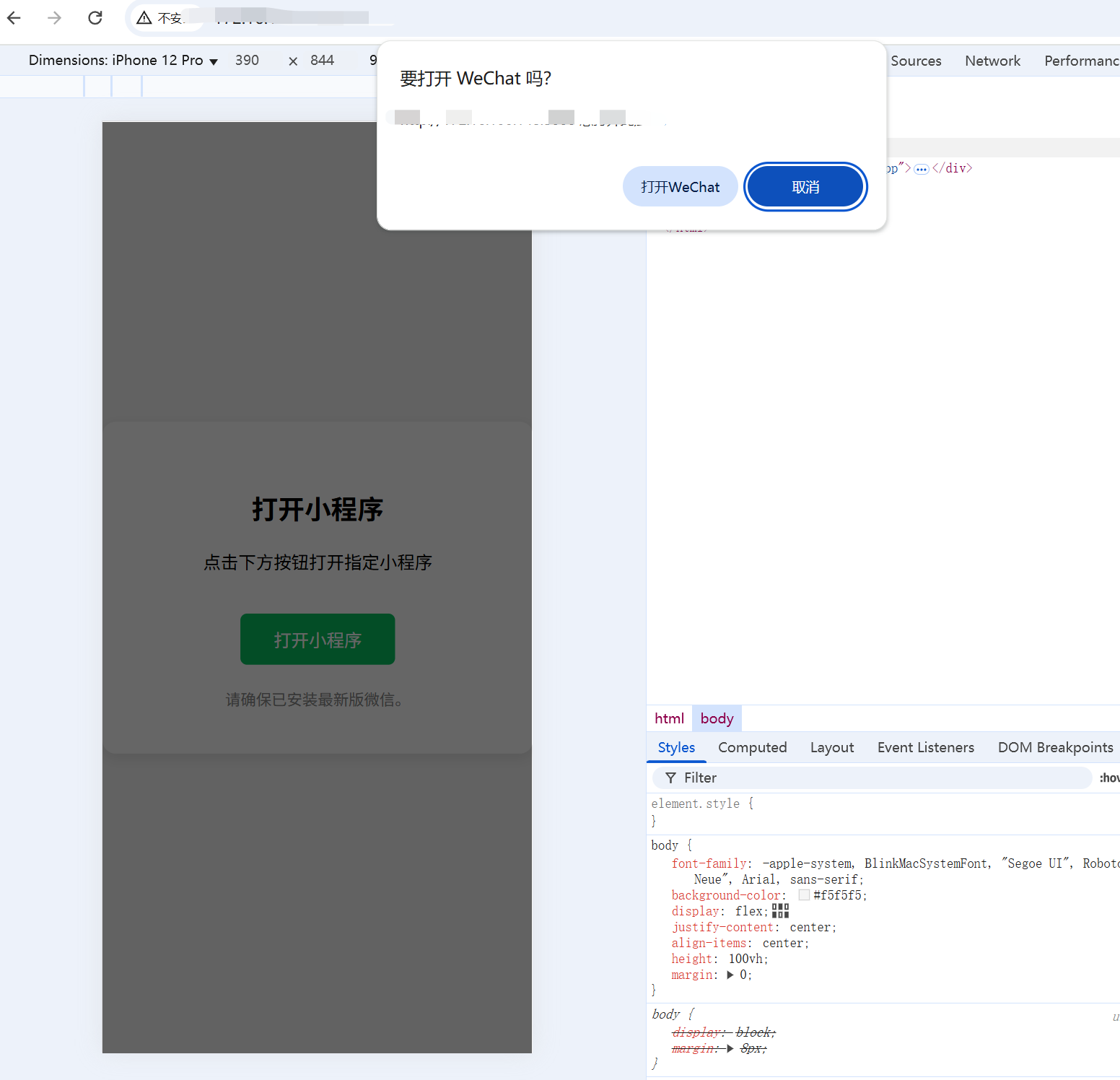This screenshot has width=1120, height=1080.
Task: Open the not-secure warning icon in the address bar
Action: pos(144,18)
